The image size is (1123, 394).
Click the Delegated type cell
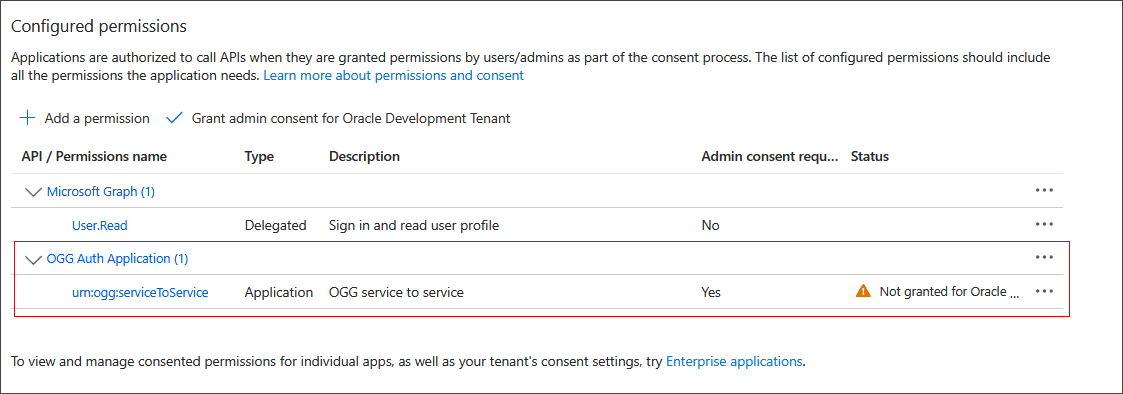[276, 226]
